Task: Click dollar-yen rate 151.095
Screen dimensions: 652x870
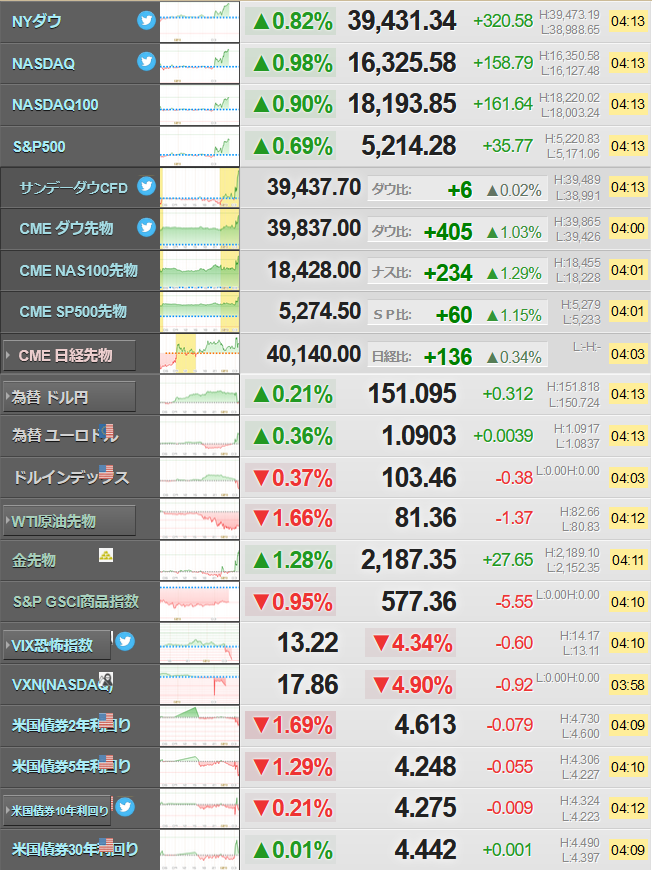Action: click(x=412, y=394)
